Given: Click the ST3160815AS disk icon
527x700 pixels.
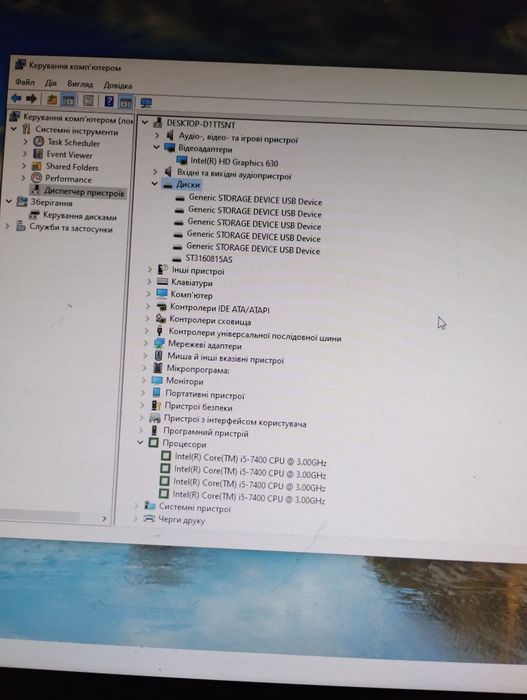Looking at the screenshot, I should point(177,258).
